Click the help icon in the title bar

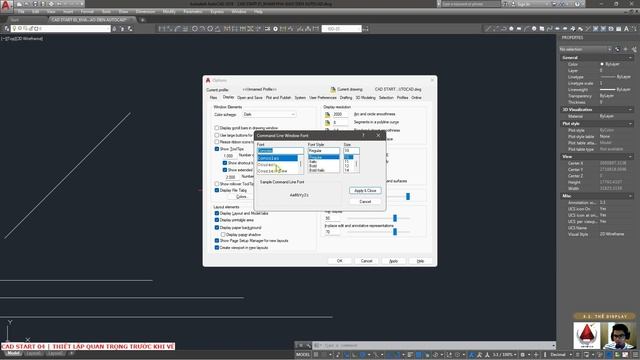coord(577,4)
